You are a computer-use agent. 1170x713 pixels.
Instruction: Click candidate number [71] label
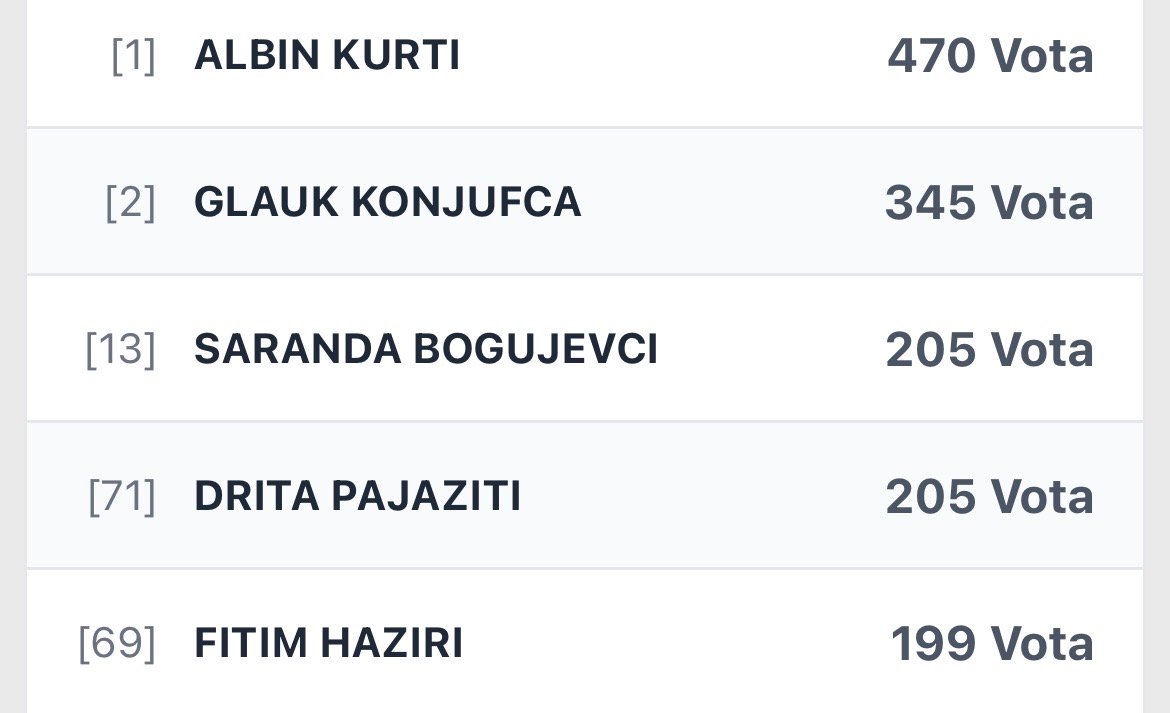point(122,497)
